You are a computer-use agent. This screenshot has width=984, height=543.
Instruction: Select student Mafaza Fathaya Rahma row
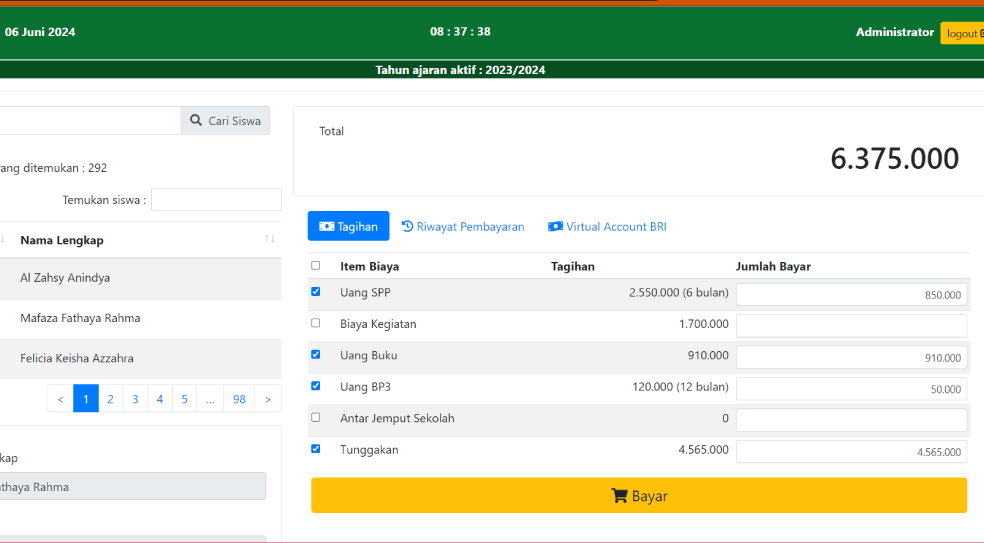[80, 318]
